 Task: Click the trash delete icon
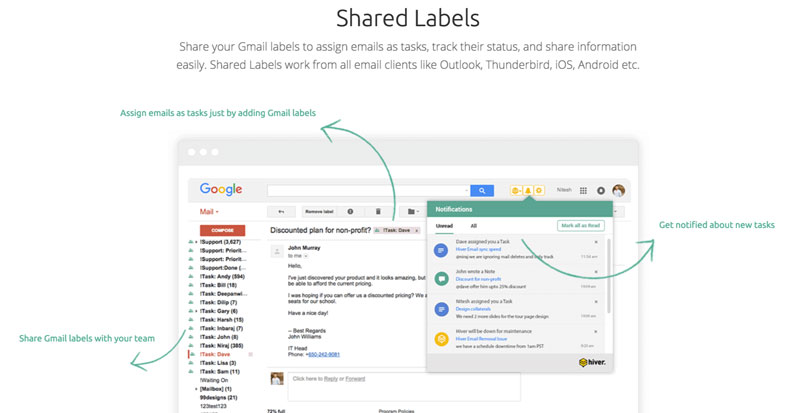(x=378, y=211)
